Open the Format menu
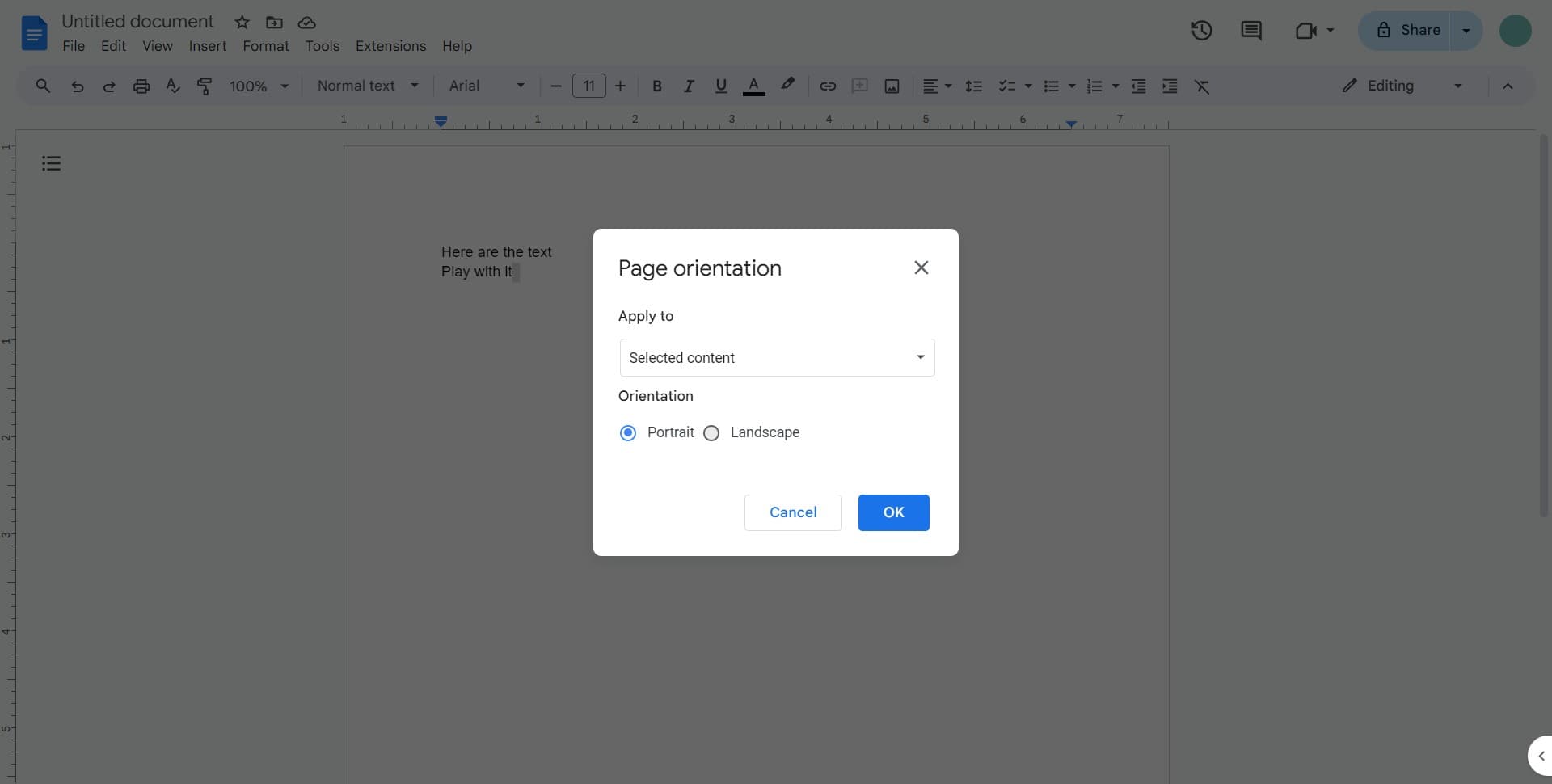 [265, 46]
